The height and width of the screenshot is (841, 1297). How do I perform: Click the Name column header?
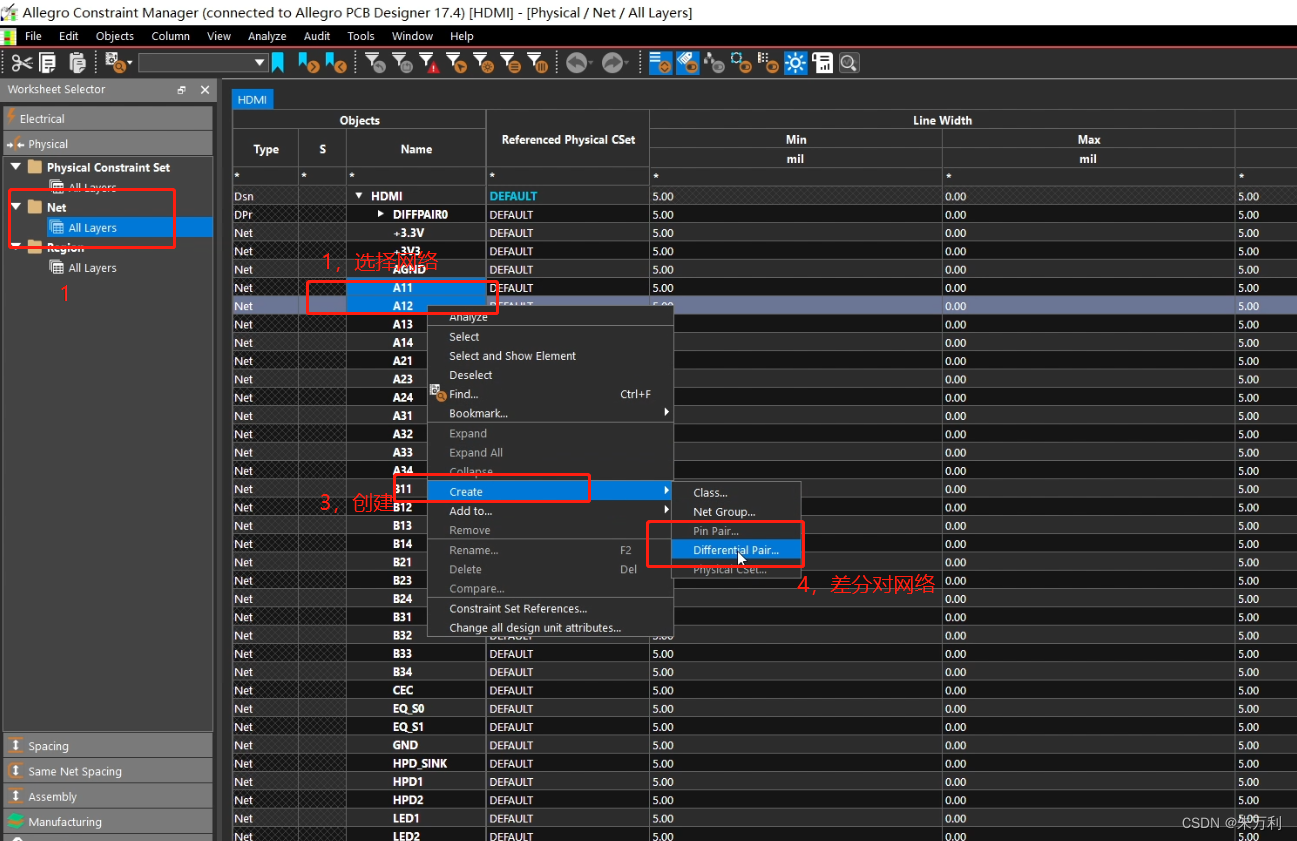click(x=416, y=149)
